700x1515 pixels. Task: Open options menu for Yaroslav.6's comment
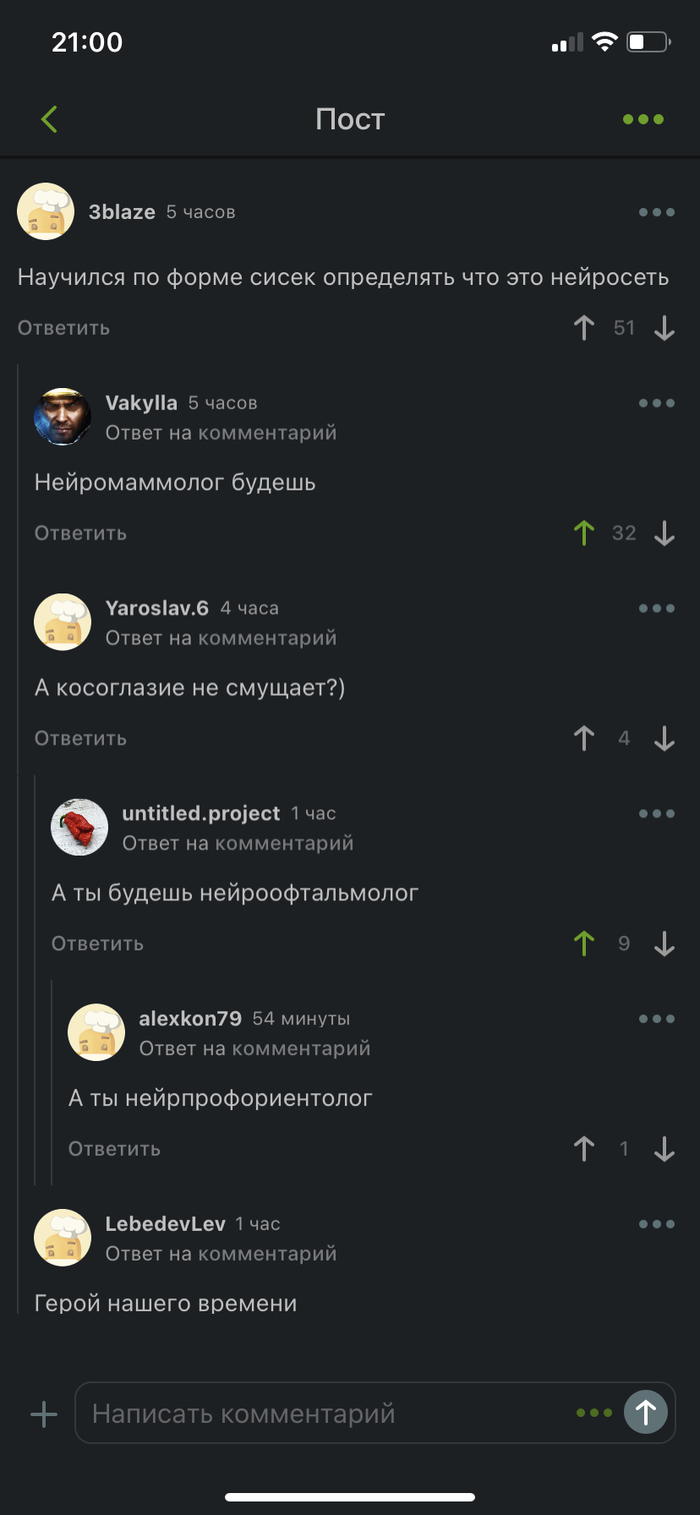pos(657,608)
